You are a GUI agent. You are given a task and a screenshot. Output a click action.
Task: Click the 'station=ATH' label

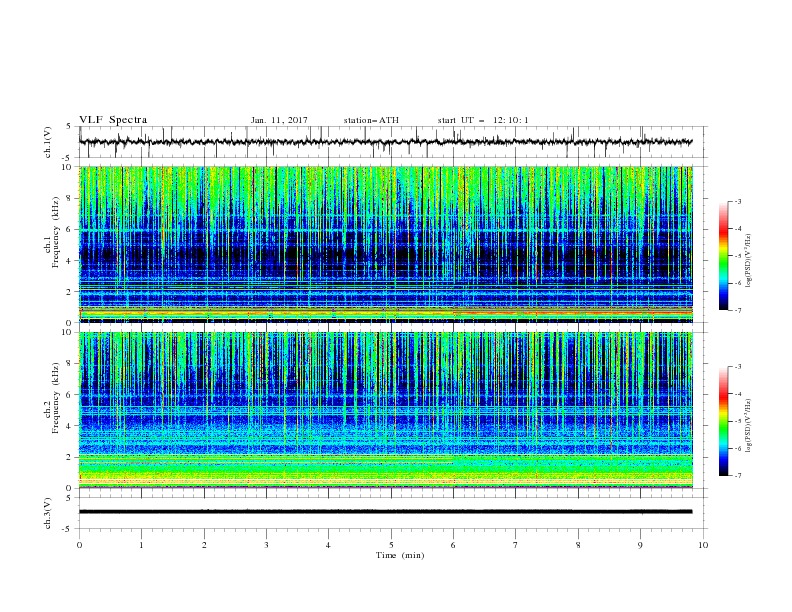[x=371, y=120]
